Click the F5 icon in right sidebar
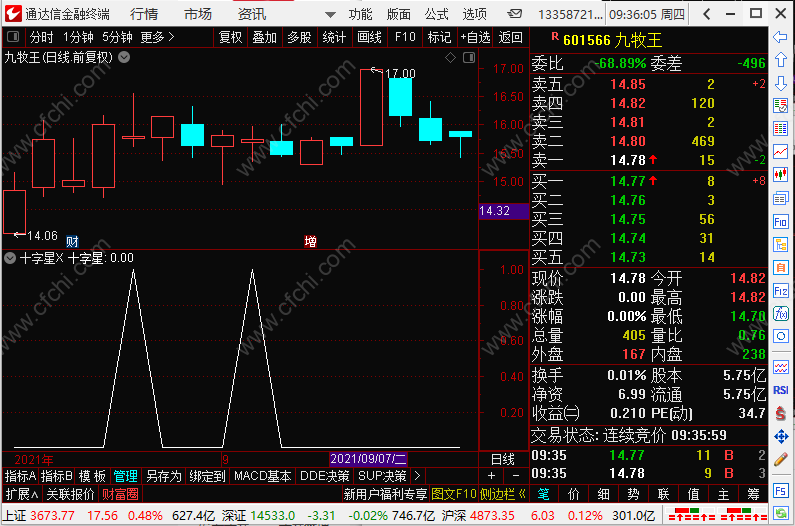The height and width of the screenshot is (526, 795). click(x=780, y=490)
